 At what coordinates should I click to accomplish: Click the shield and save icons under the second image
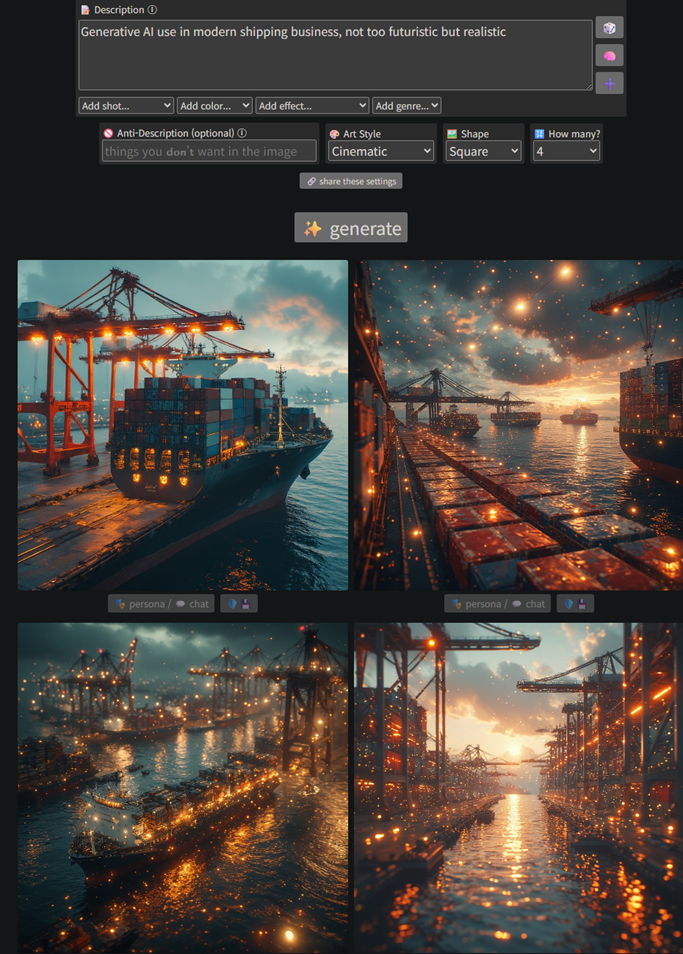point(575,604)
